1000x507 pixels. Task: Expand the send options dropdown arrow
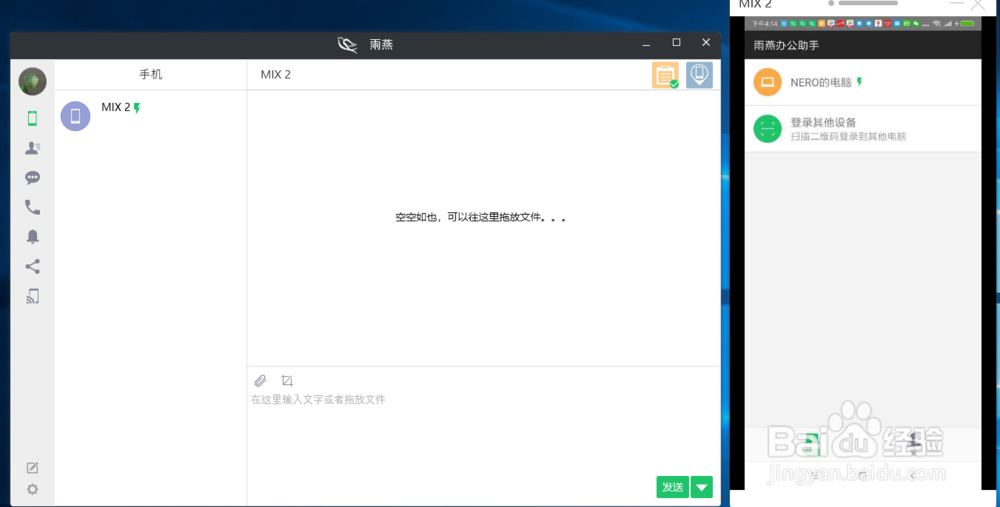coord(702,487)
